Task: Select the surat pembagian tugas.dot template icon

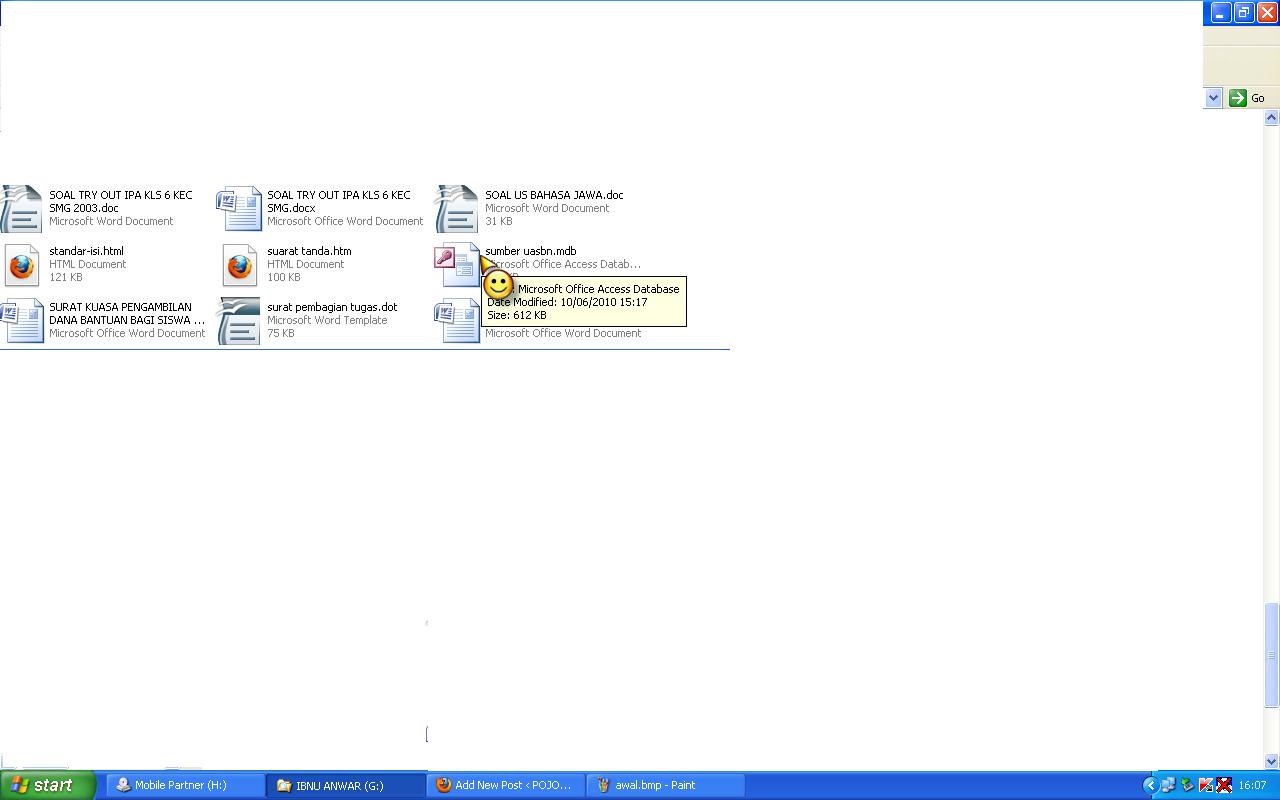Action: (240, 321)
